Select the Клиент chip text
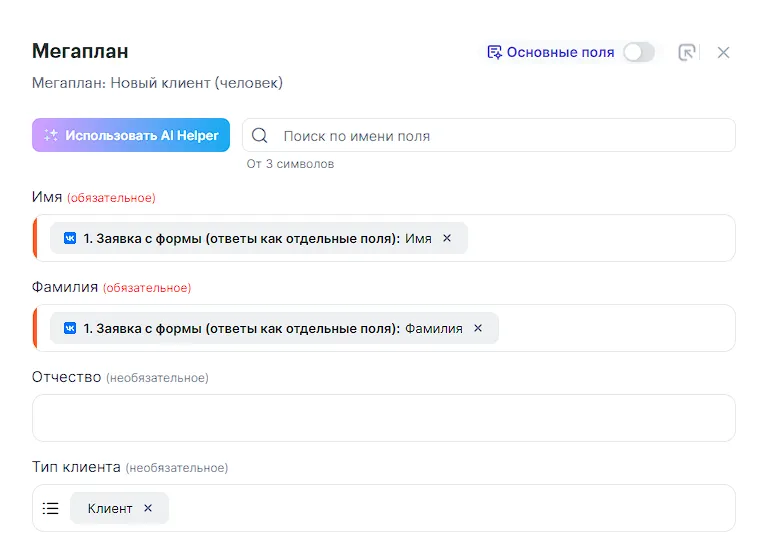 [x=110, y=508]
